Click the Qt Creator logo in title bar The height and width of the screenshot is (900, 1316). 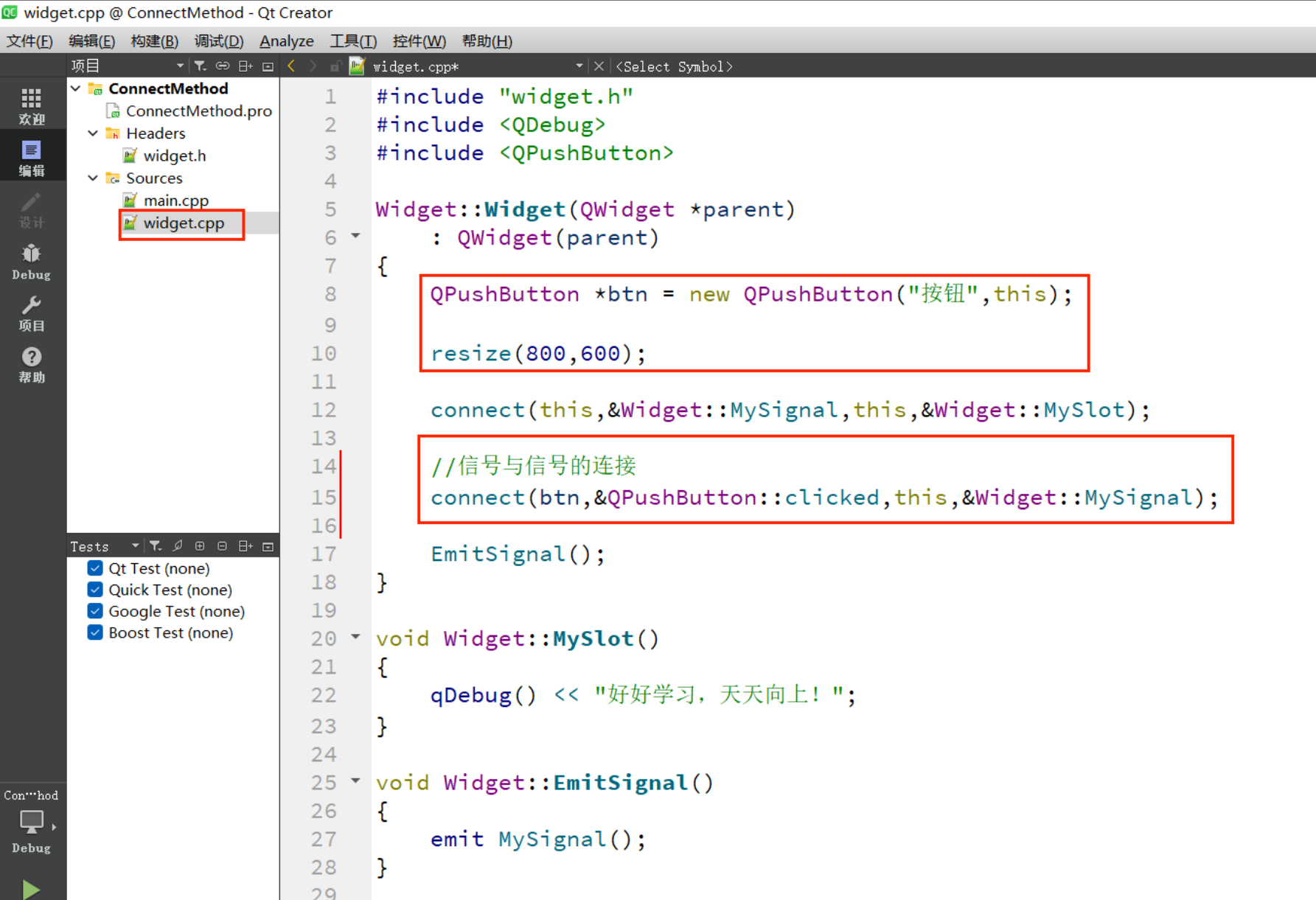tap(10, 12)
